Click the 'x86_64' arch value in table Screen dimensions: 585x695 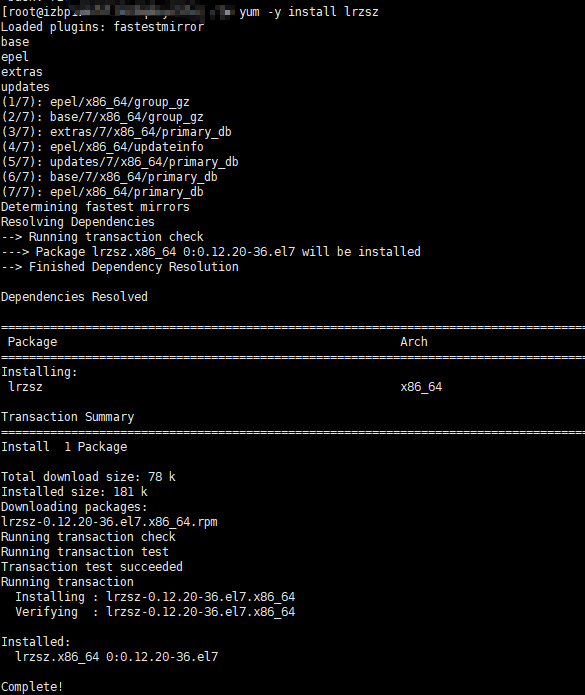click(421, 387)
